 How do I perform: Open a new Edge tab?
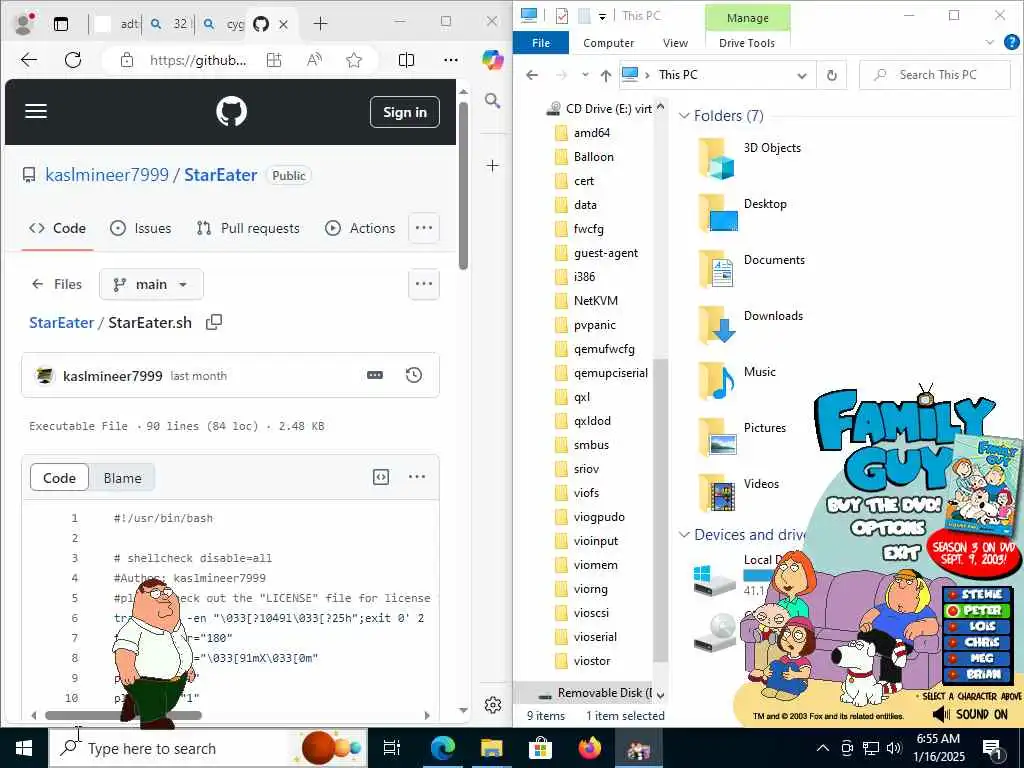click(320, 24)
